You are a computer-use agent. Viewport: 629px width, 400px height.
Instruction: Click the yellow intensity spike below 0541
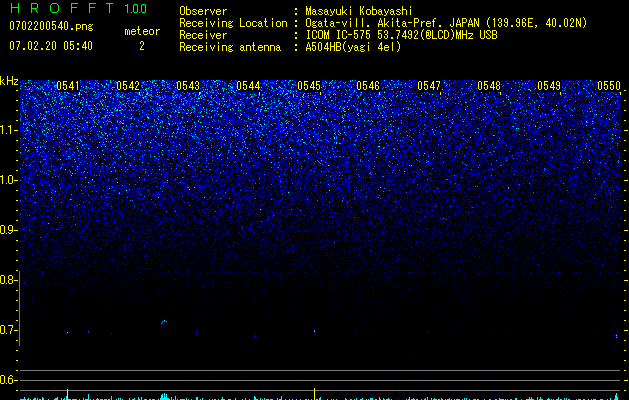(x=67, y=394)
